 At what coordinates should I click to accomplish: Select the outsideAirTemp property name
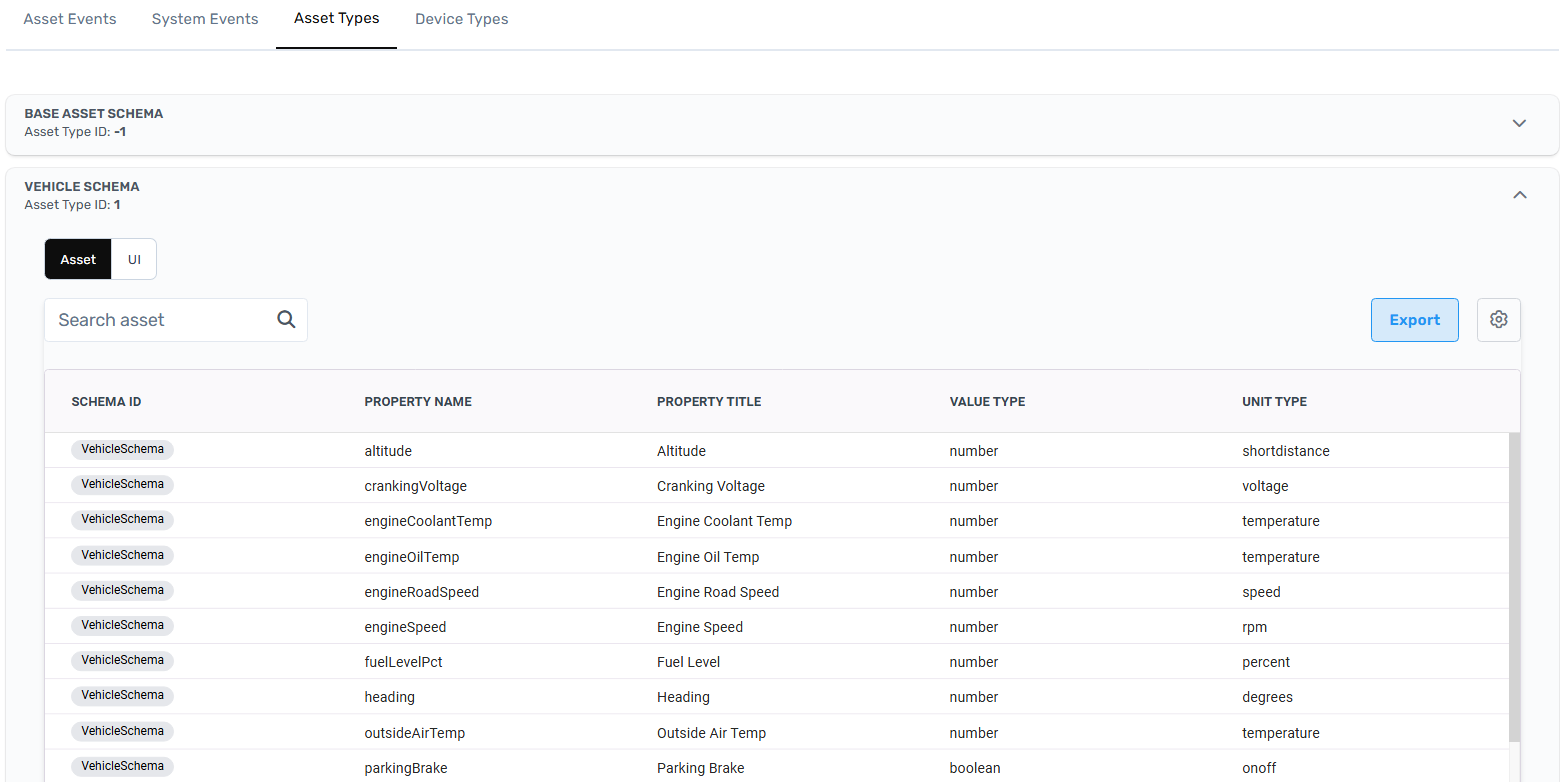click(415, 733)
